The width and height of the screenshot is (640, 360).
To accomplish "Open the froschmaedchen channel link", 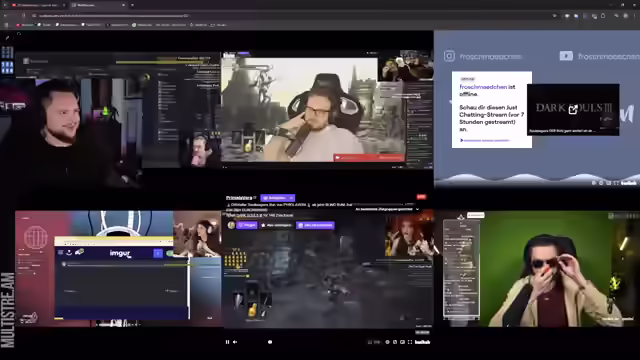I will point(483,87).
